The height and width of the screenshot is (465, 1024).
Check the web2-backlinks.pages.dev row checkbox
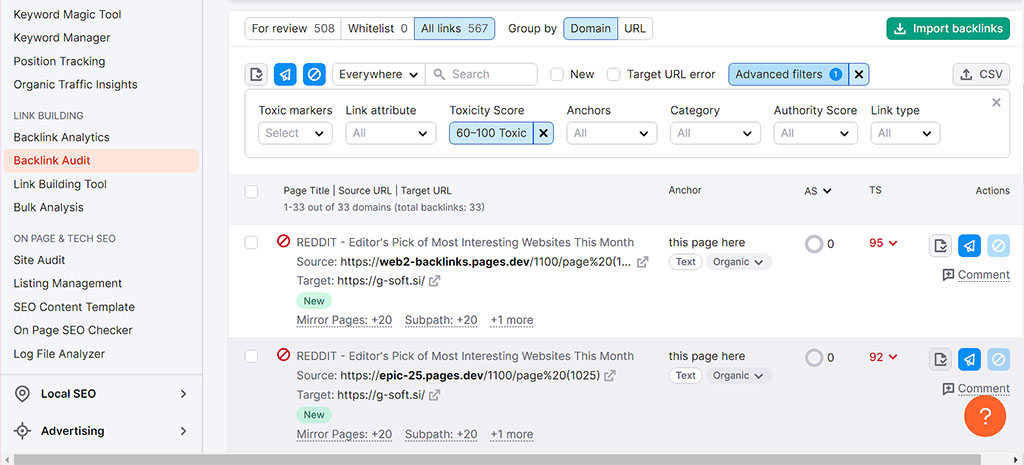(x=251, y=243)
